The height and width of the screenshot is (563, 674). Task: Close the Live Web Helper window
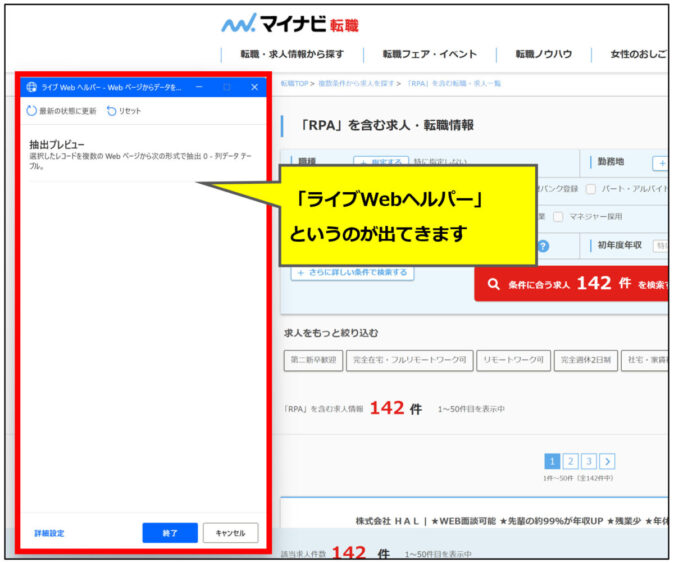coord(254,87)
